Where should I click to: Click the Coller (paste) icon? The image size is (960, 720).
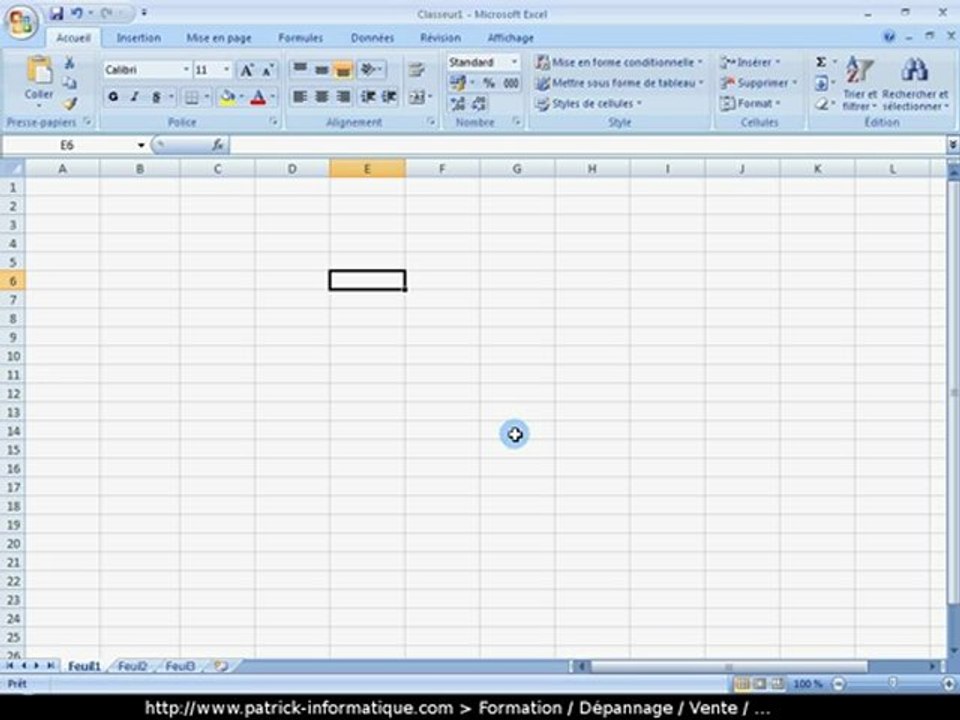point(39,70)
